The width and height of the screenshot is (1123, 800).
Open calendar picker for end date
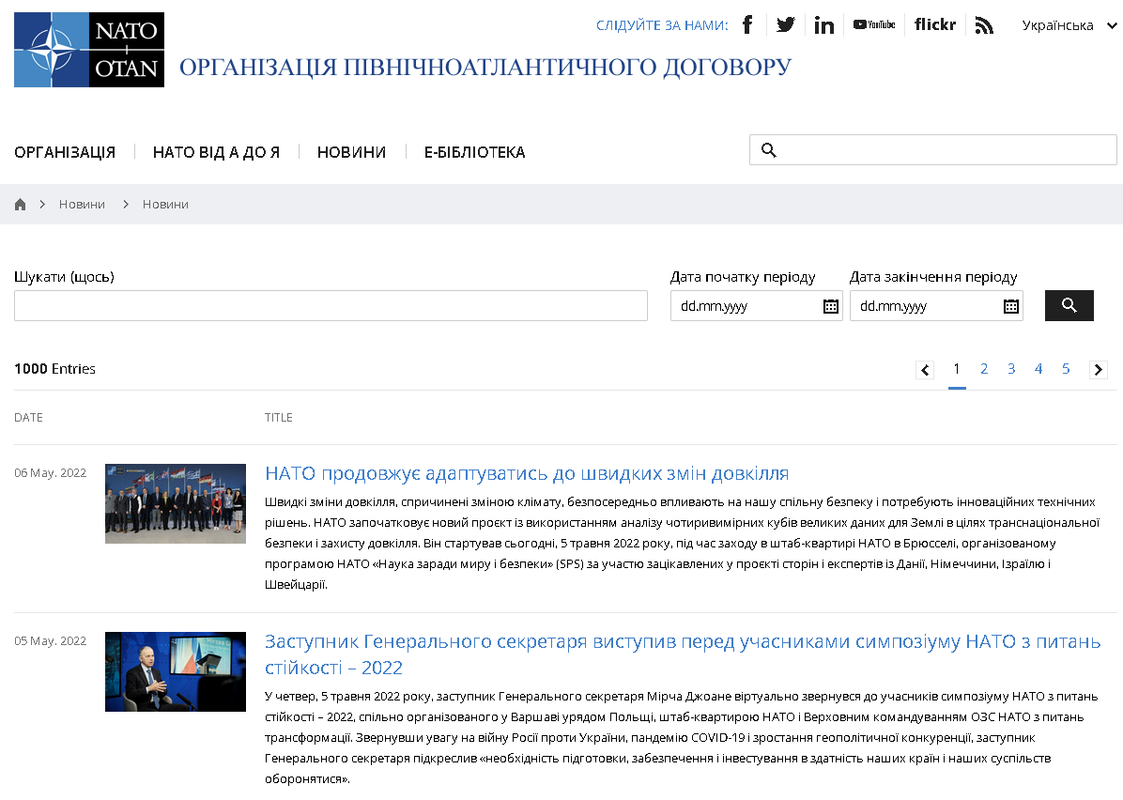pyautogui.click(x=1011, y=307)
